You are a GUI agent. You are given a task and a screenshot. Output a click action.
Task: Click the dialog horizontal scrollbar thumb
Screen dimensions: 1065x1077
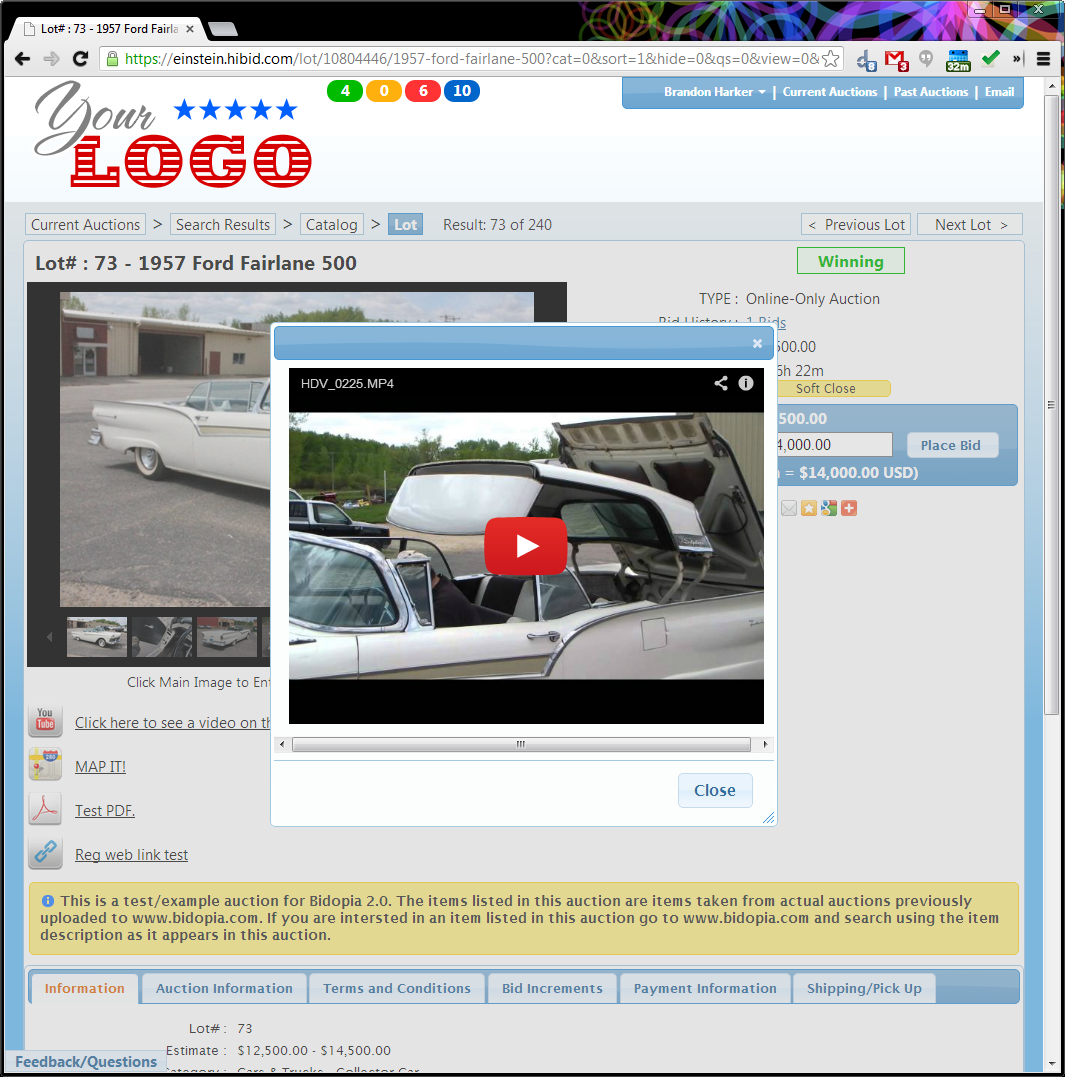click(x=521, y=745)
